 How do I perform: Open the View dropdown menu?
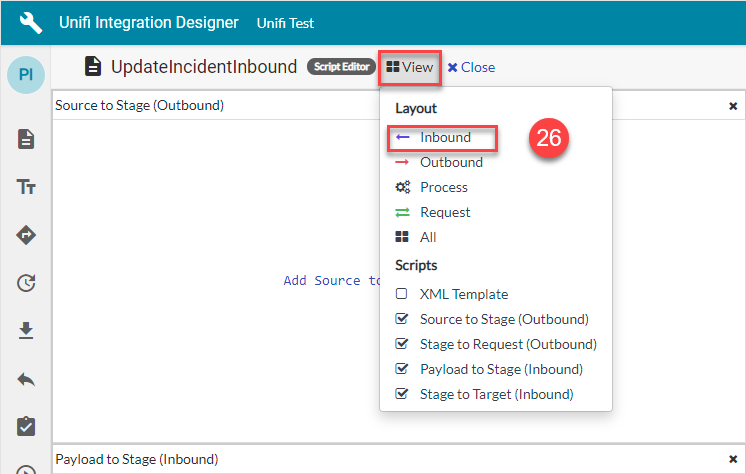pyautogui.click(x=410, y=67)
